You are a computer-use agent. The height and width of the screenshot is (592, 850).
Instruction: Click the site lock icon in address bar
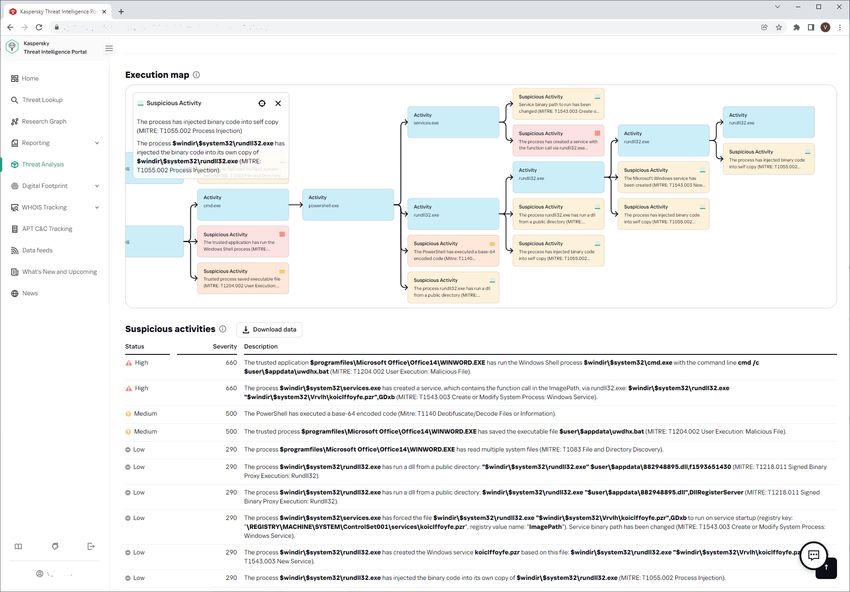(x=56, y=27)
